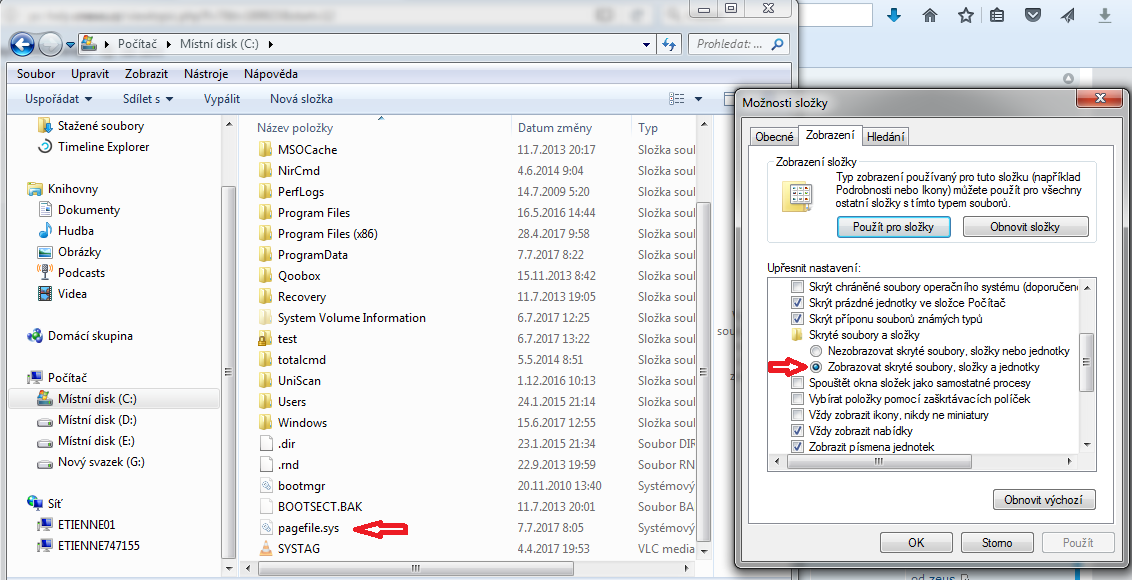Select the Domácí skupina homegroup icon

pyautogui.click(x=36, y=336)
